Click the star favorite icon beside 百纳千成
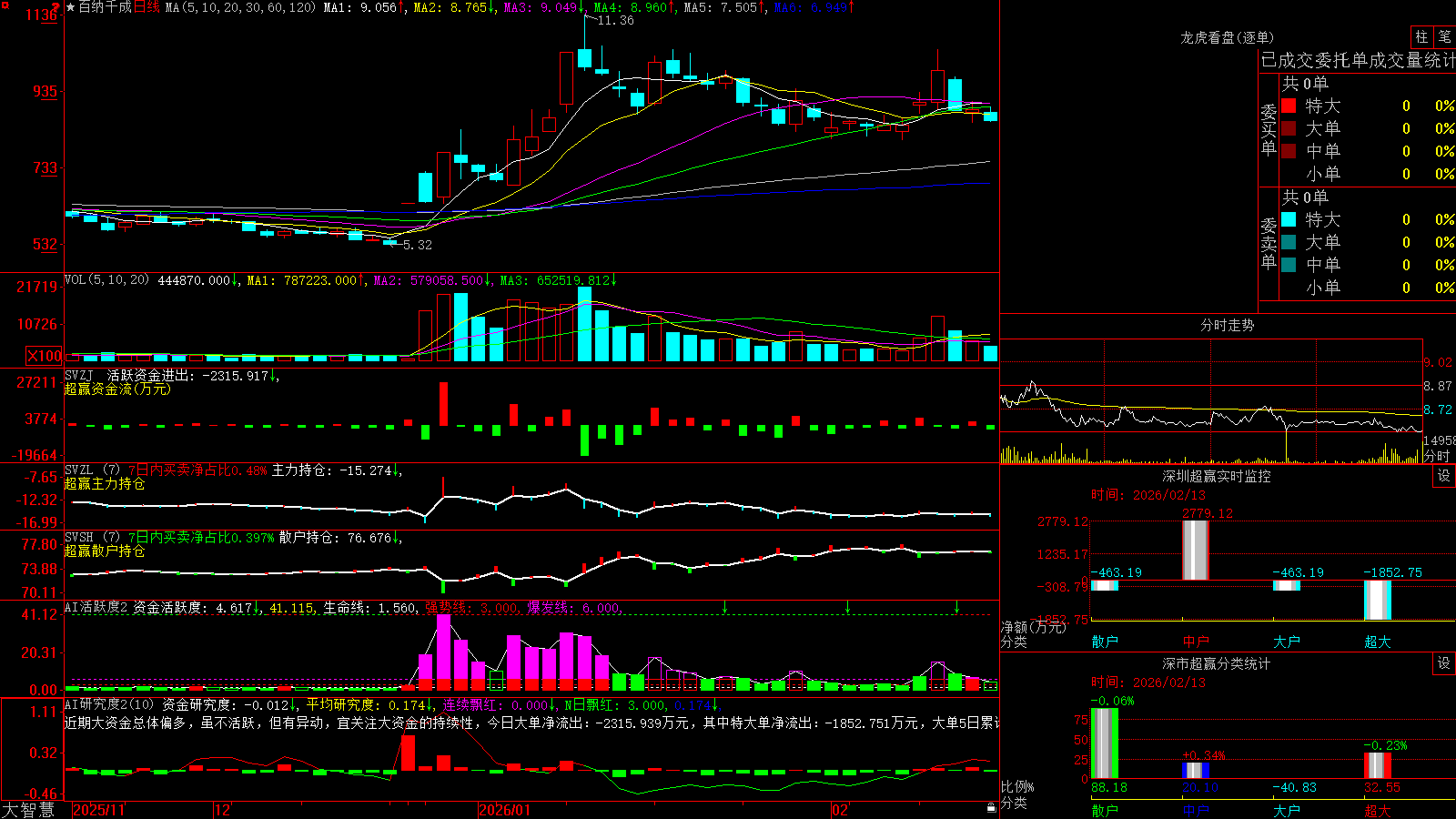The image size is (1456, 819). pyautogui.click(x=71, y=7)
